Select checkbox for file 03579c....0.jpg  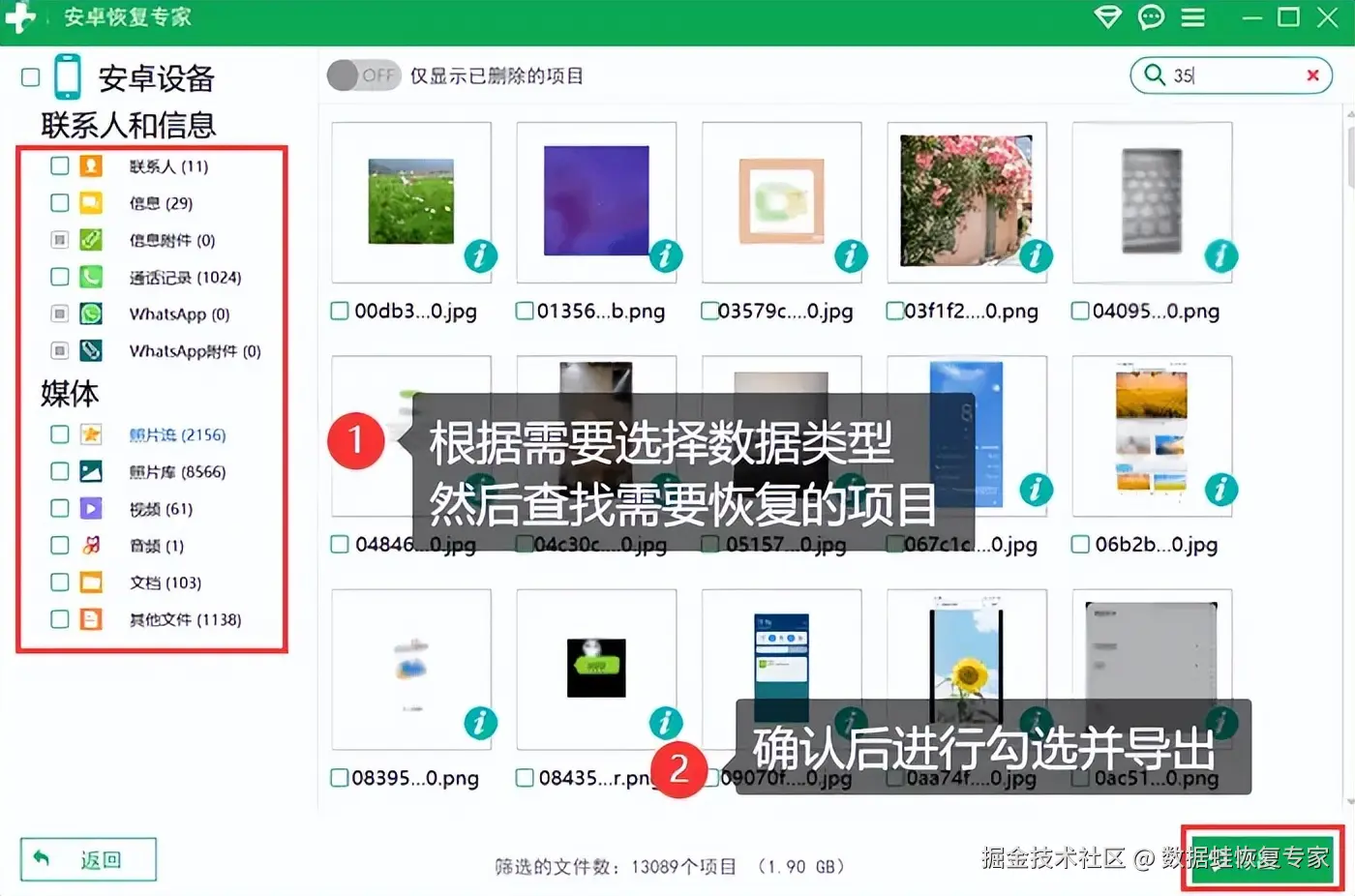coord(709,311)
